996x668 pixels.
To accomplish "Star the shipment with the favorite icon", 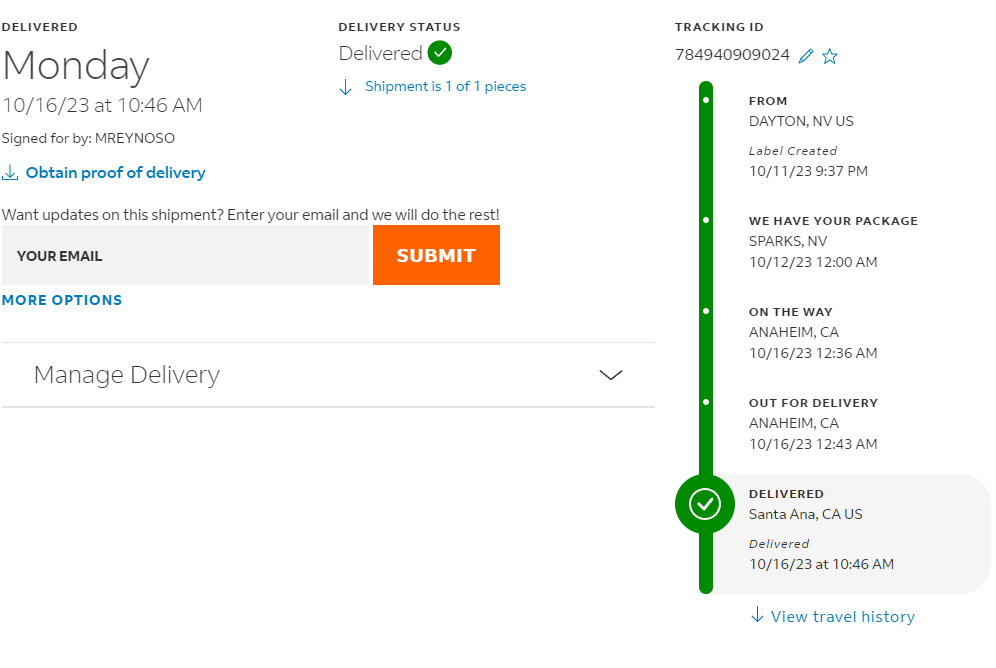I will (x=830, y=56).
